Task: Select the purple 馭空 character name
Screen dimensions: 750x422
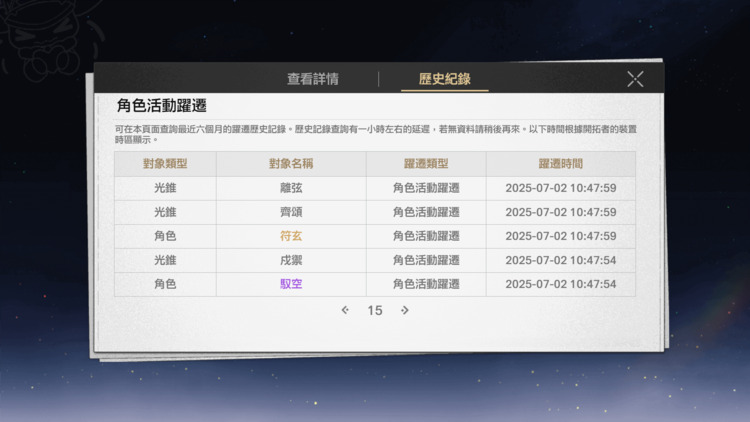Action: [x=291, y=284]
